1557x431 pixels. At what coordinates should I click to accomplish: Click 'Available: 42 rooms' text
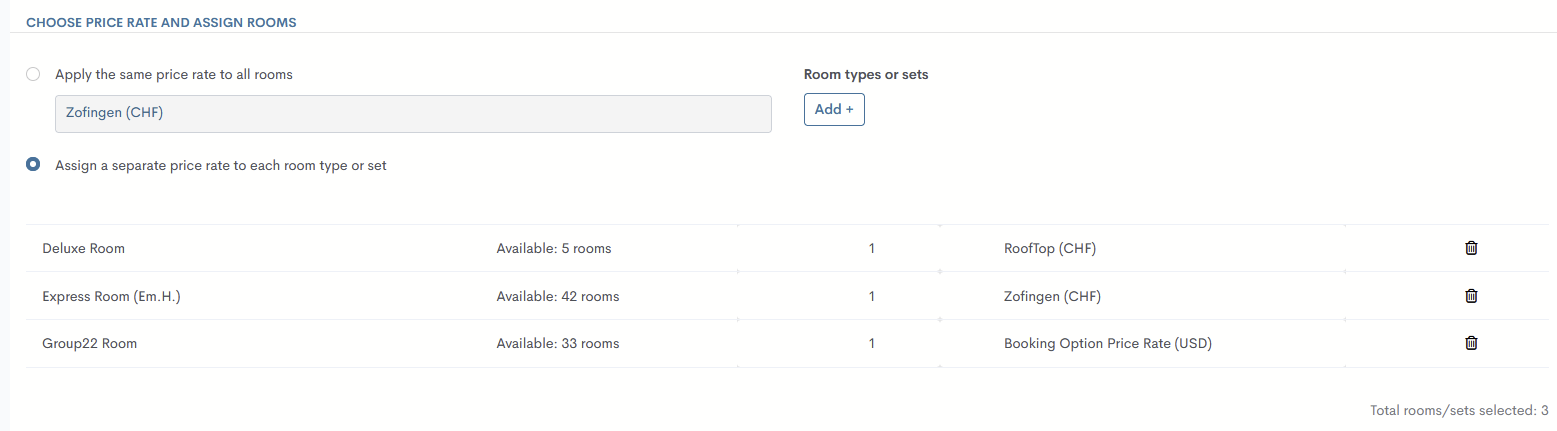tap(558, 296)
